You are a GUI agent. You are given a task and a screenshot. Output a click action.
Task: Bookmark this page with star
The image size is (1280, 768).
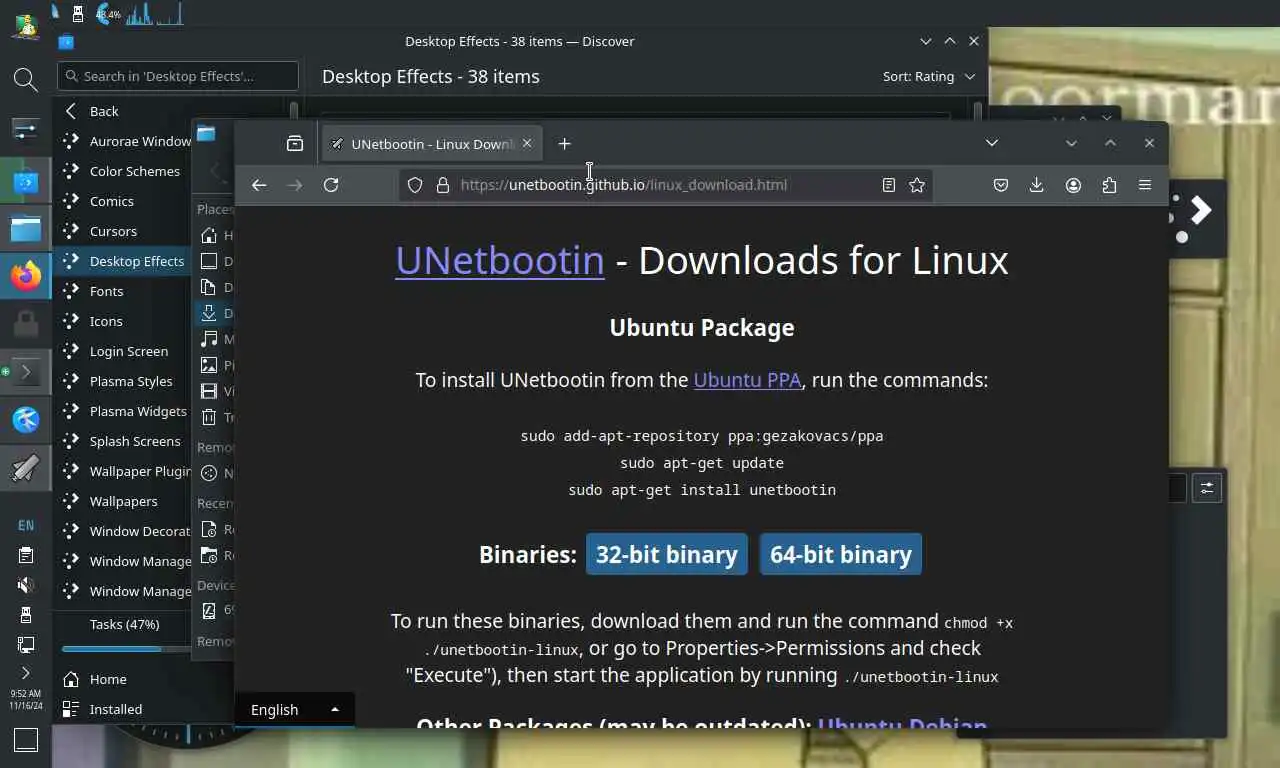click(917, 185)
